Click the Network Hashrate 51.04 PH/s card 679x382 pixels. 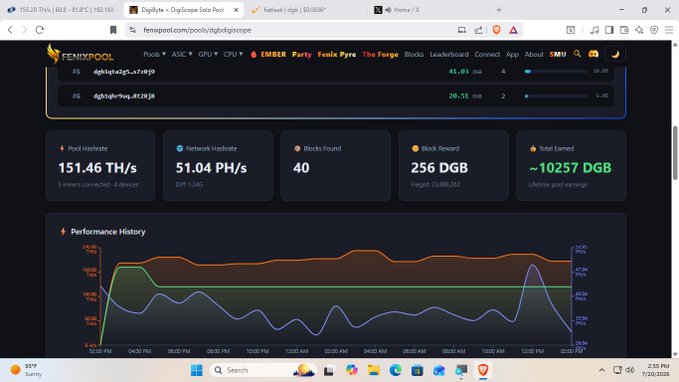[x=218, y=165]
